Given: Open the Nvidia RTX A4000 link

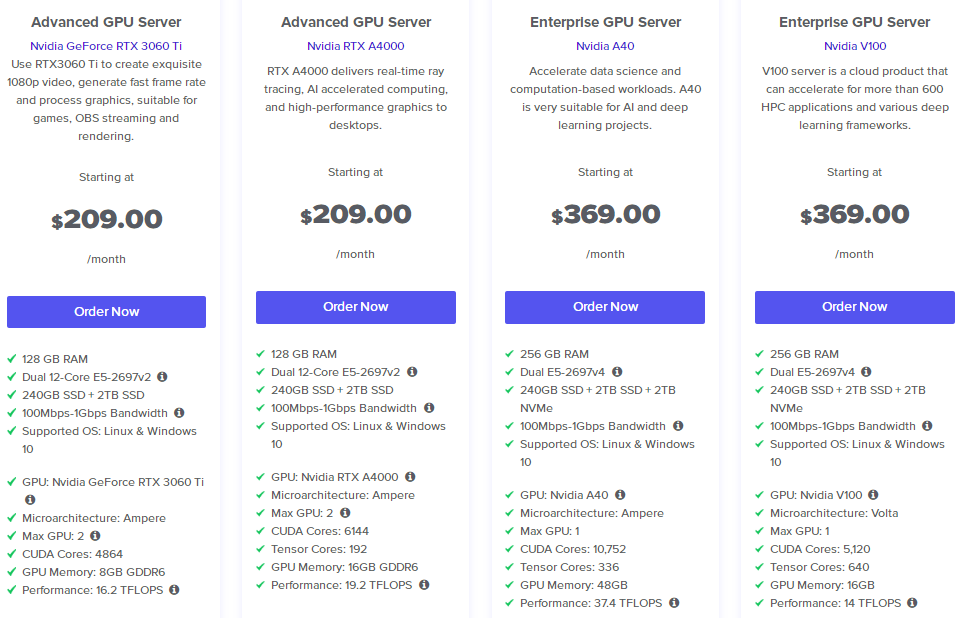Looking at the screenshot, I should point(355,46).
